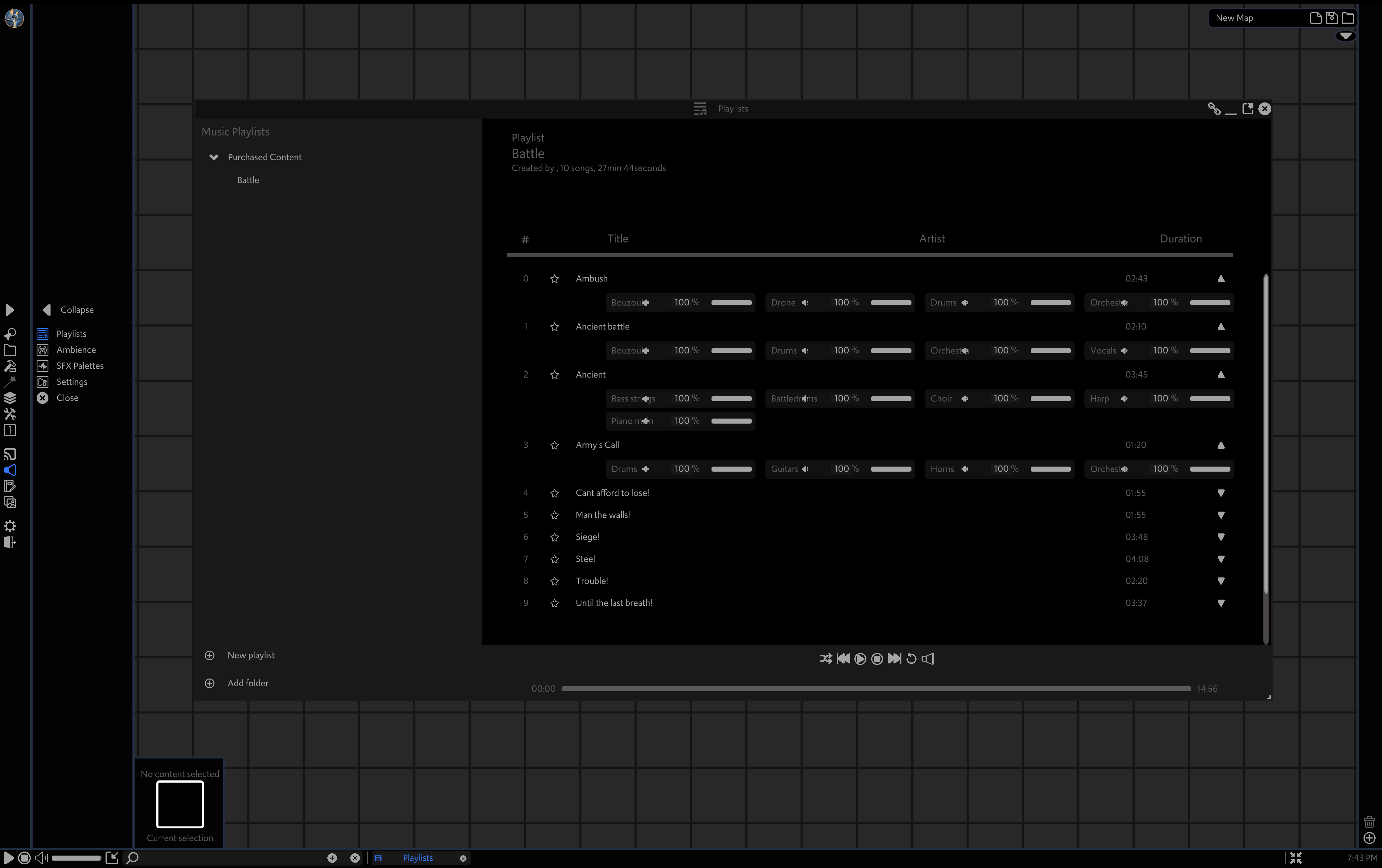Open SFX Palettes from sidebar

(80, 366)
